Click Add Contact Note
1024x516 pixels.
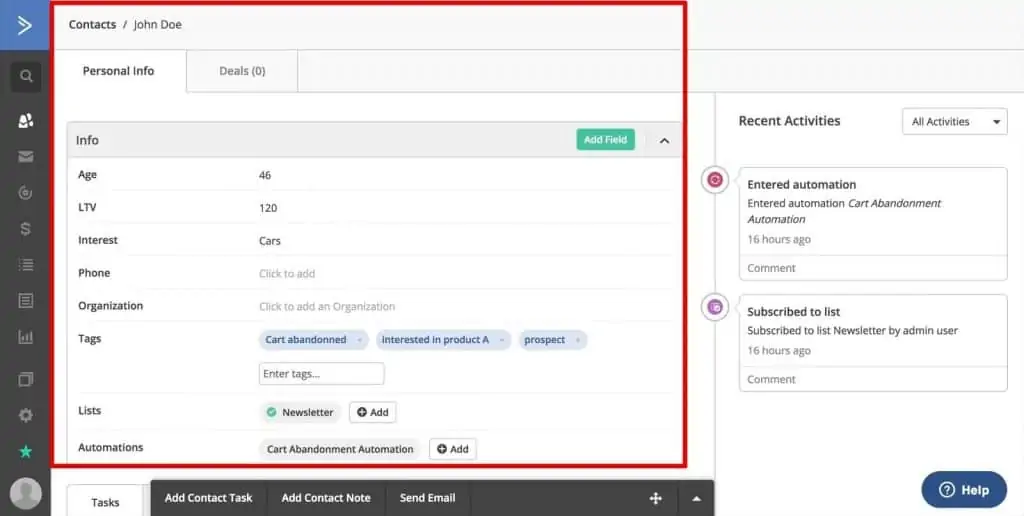pyautogui.click(x=326, y=498)
